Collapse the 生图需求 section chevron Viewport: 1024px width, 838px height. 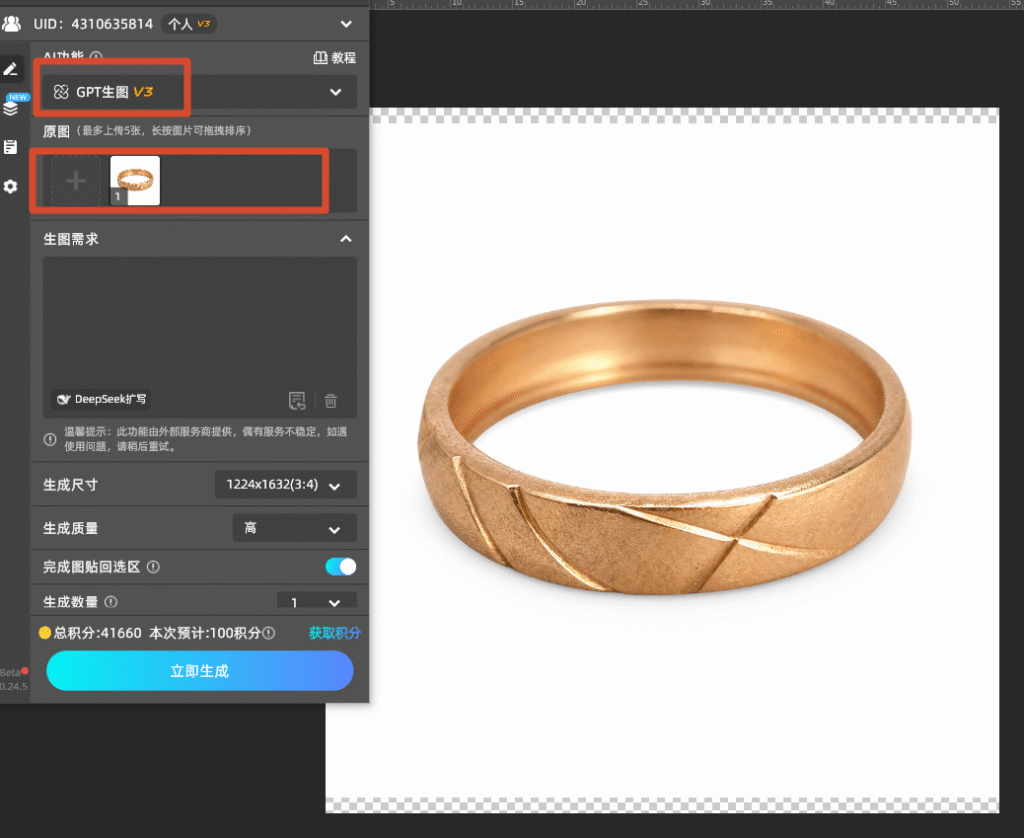pos(345,239)
